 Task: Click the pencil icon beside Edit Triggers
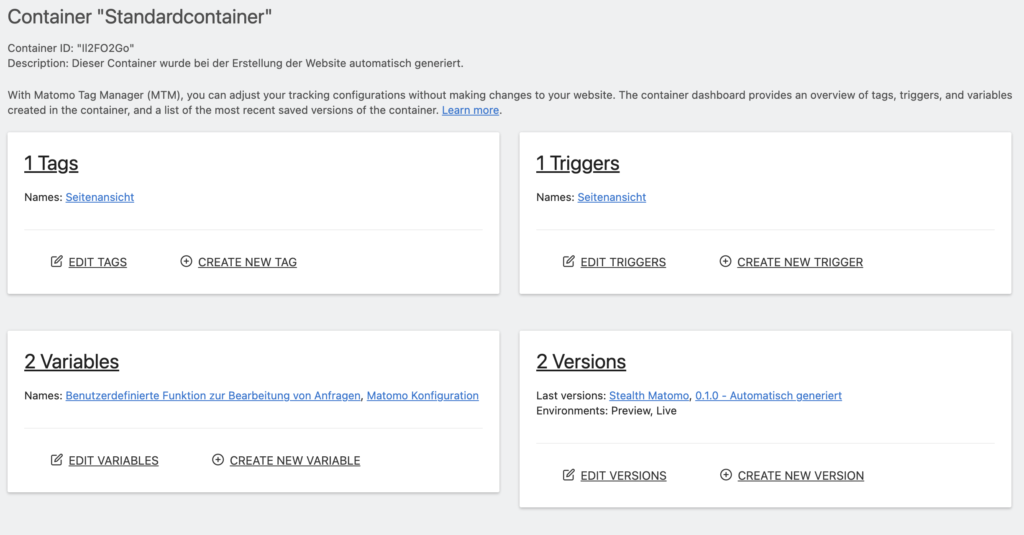(569, 262)
